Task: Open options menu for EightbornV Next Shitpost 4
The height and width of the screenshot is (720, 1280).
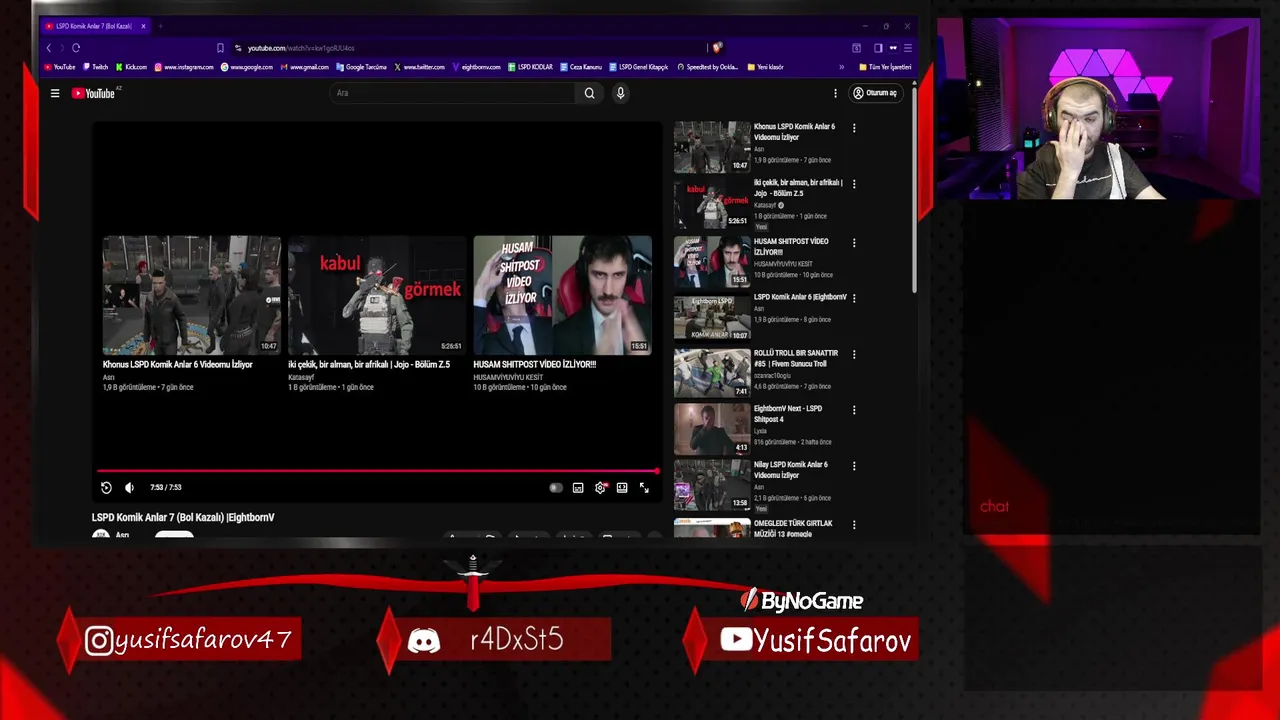Action: tap(854, 410)
